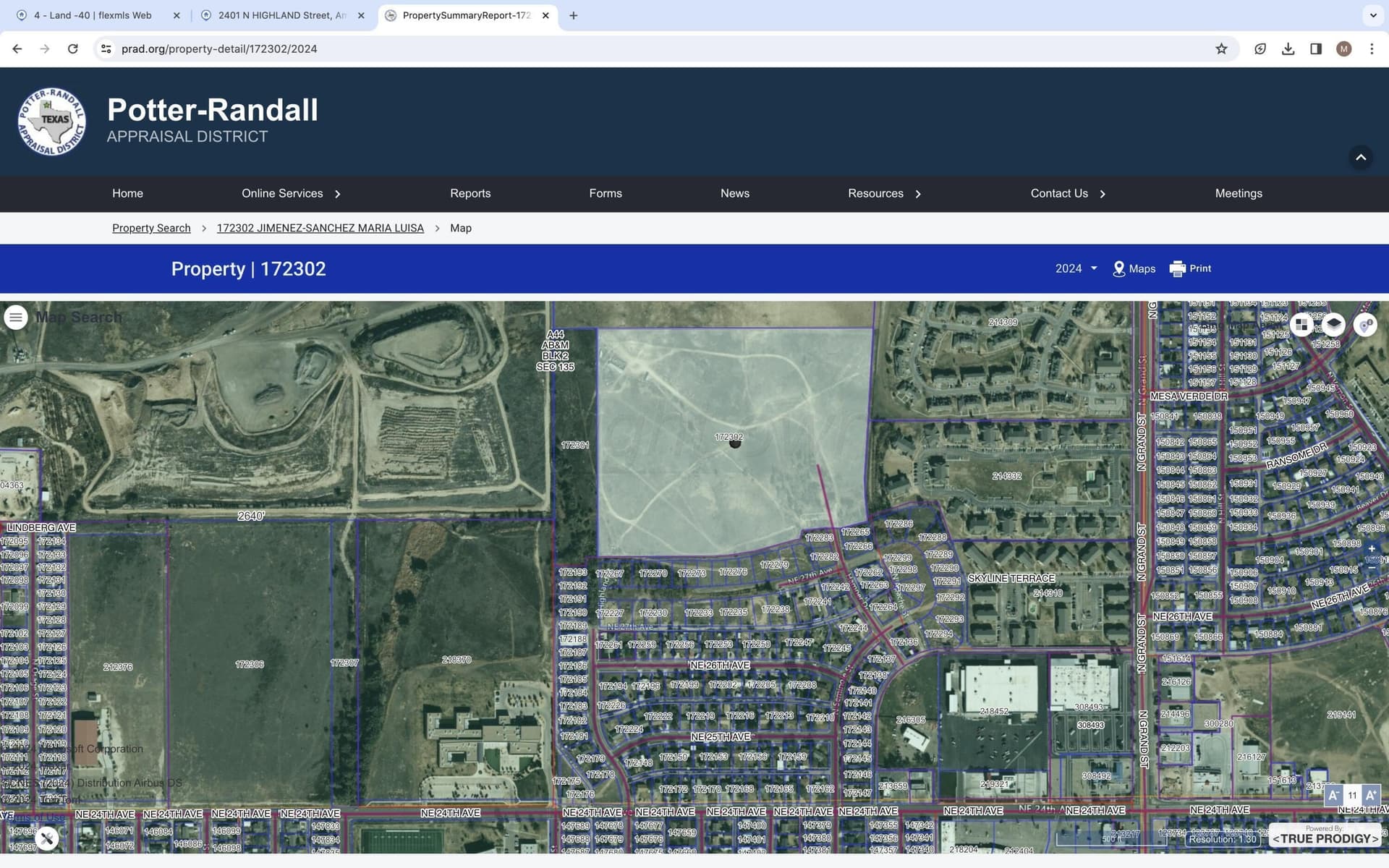This screenshot has height=868, width=1389.
Task: Click the Maps pin icon in blue header
Action: point(1119,268)
